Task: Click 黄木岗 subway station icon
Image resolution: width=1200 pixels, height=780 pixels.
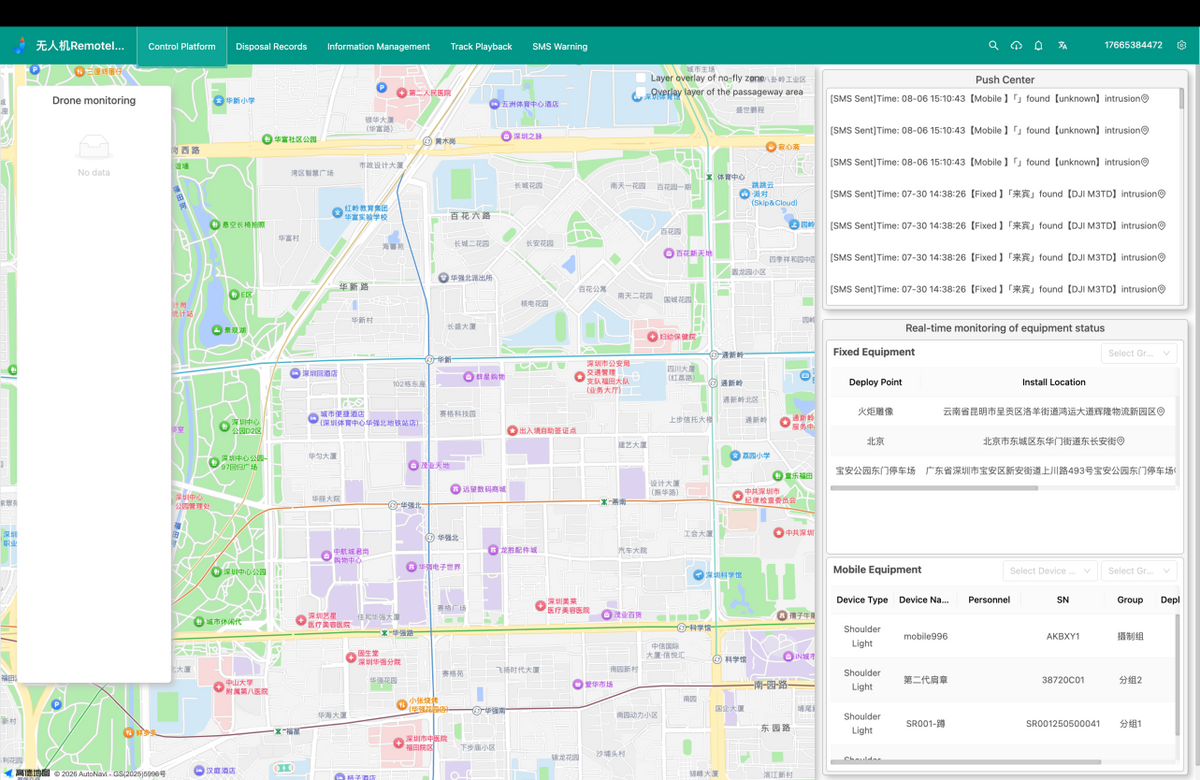Action: tap(427, 141)
